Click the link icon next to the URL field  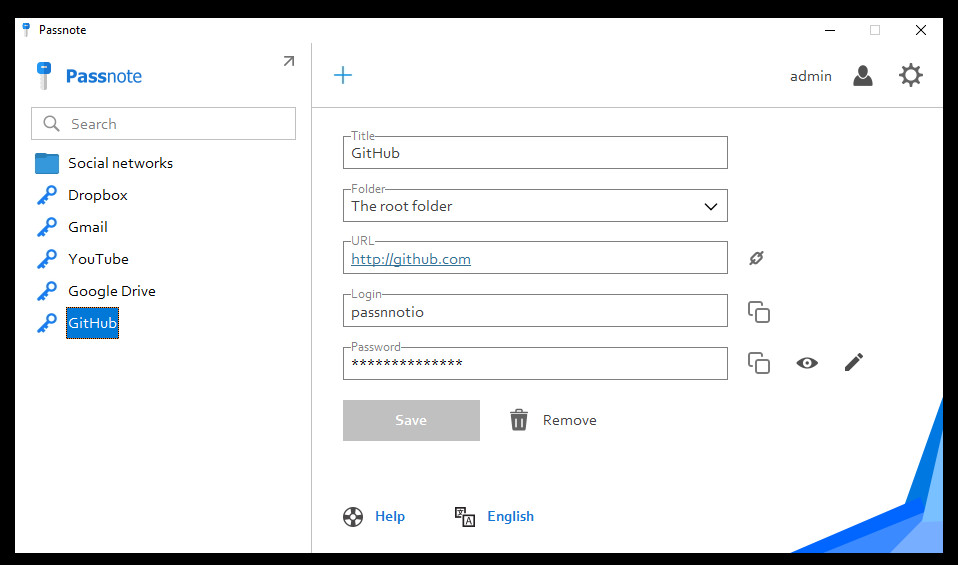click(x=756, y=258)
